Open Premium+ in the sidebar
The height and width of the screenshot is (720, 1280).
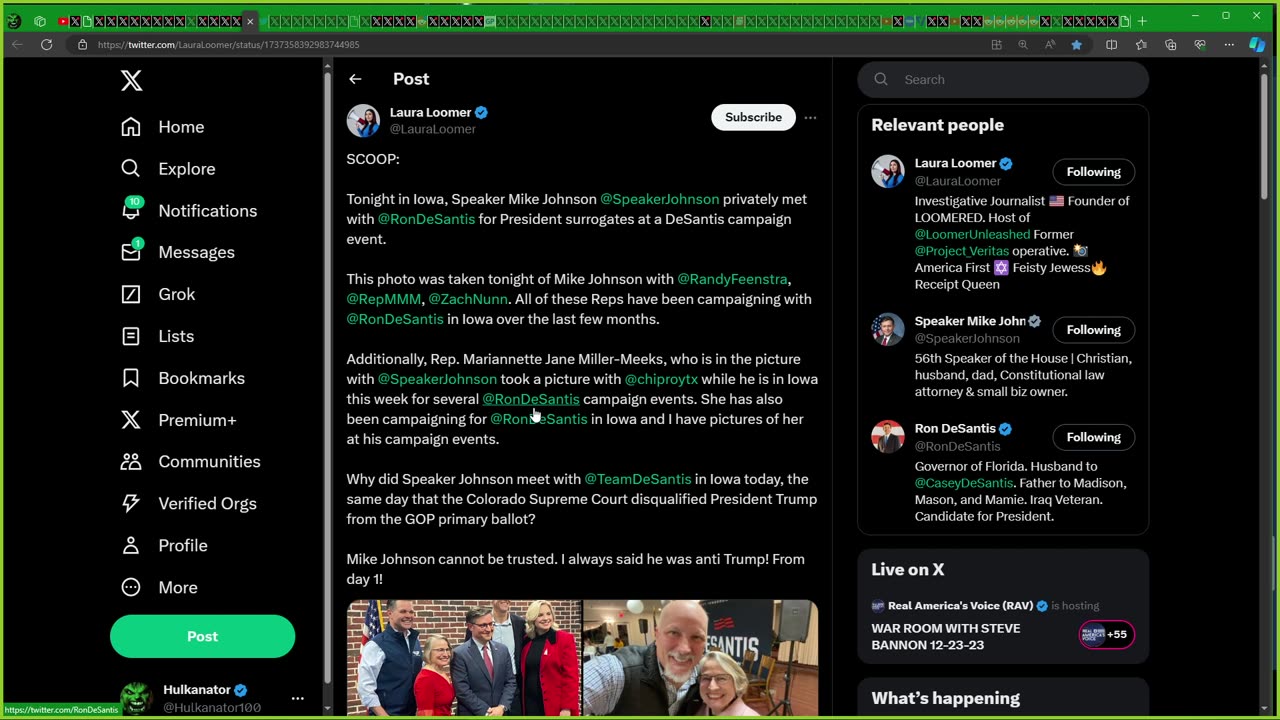[179, 420]
